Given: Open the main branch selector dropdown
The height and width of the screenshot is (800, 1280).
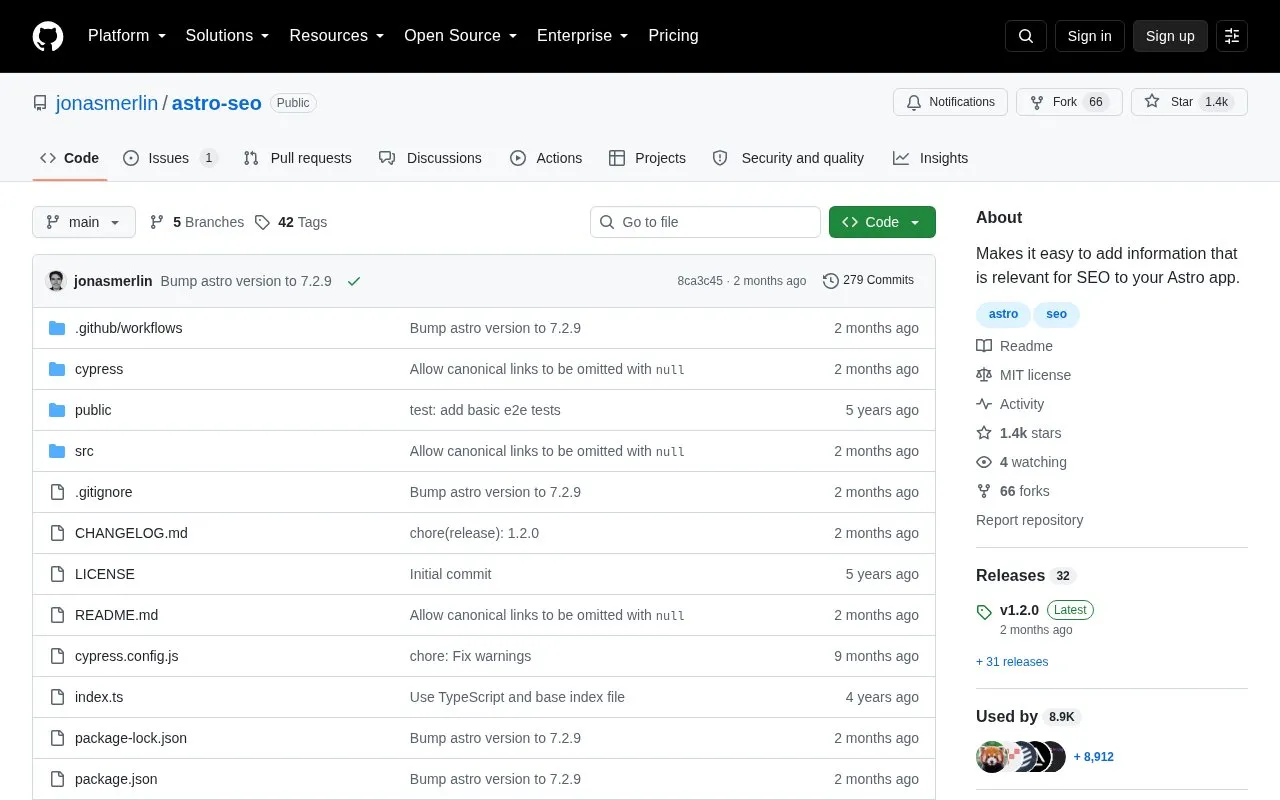Looking at the screenshot, I should (84, 222).
